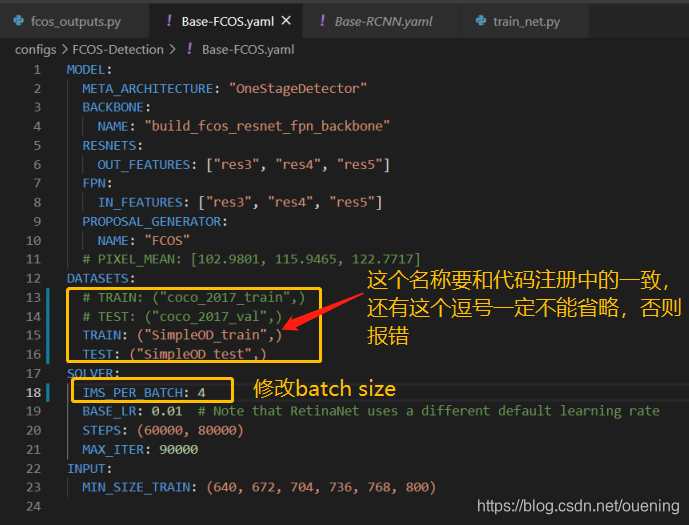Screen dimensions: 689x525
Task: Click value 800 in MIN_SIZE_TRAIN tuple
Action: click(417, 487)
